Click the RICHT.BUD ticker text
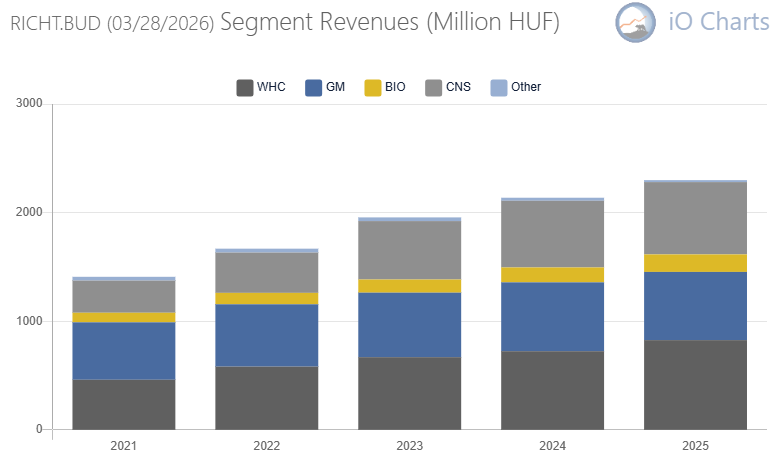 point(55,24)
